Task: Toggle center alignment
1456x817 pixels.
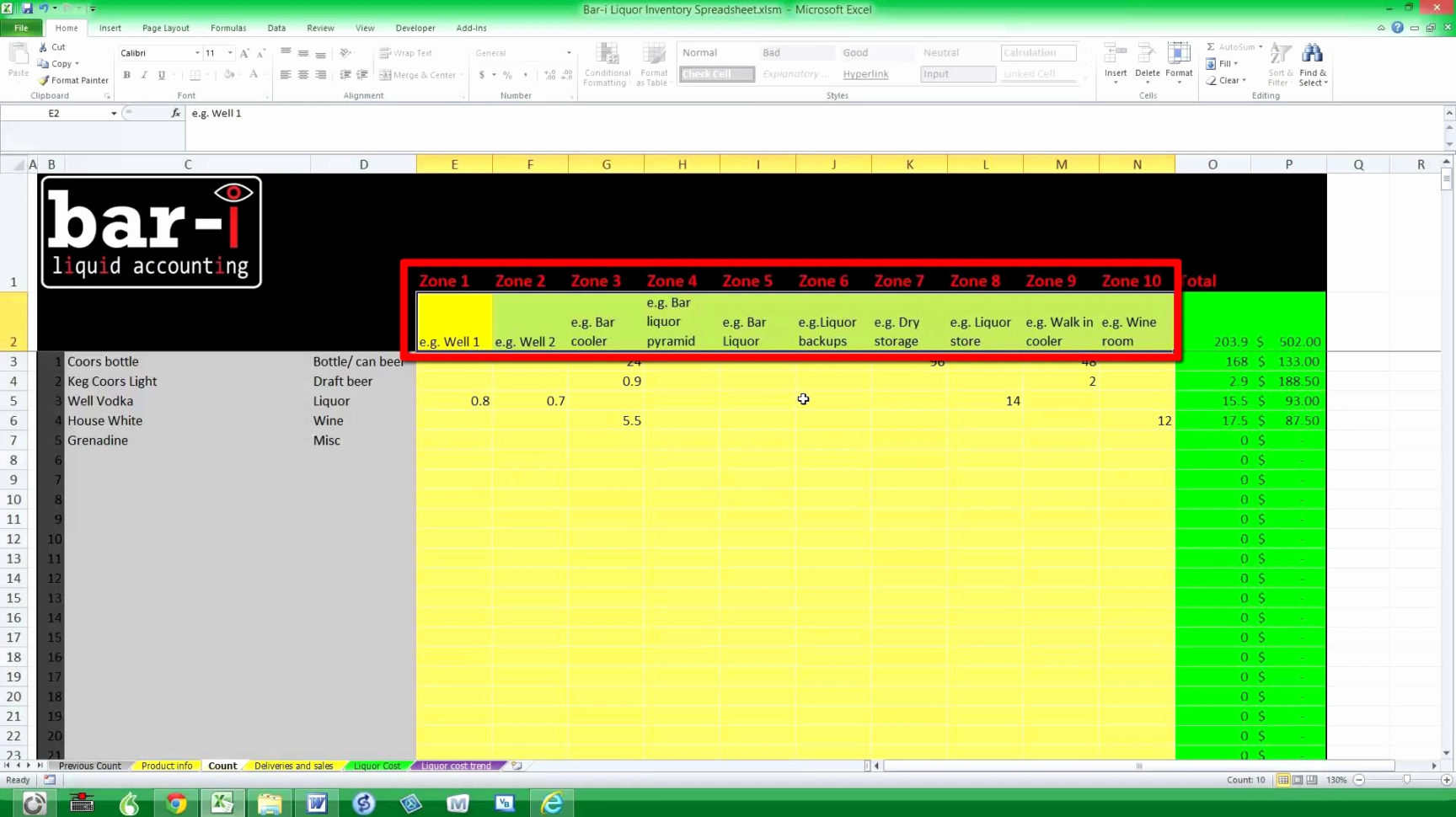Action: 302,74
